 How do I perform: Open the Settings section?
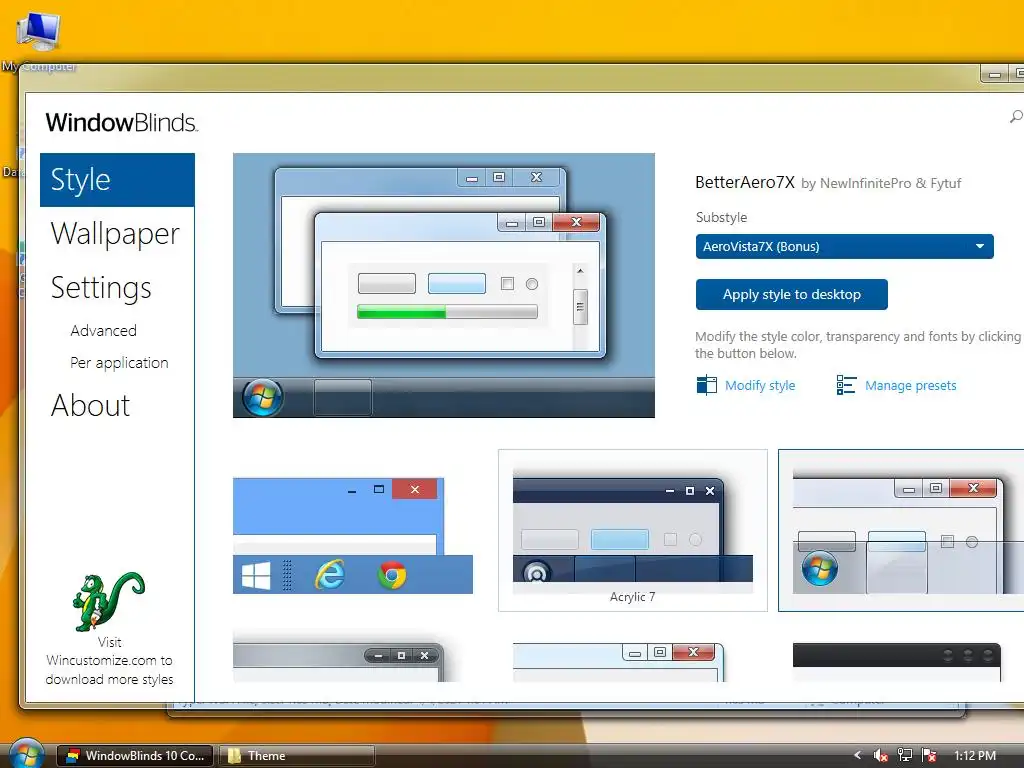pos(101,288)
